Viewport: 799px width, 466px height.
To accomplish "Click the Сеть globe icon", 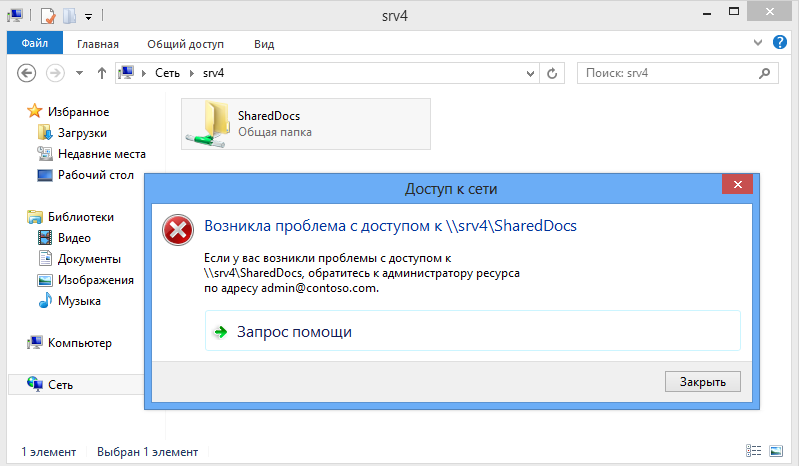I will click(35, 384).
